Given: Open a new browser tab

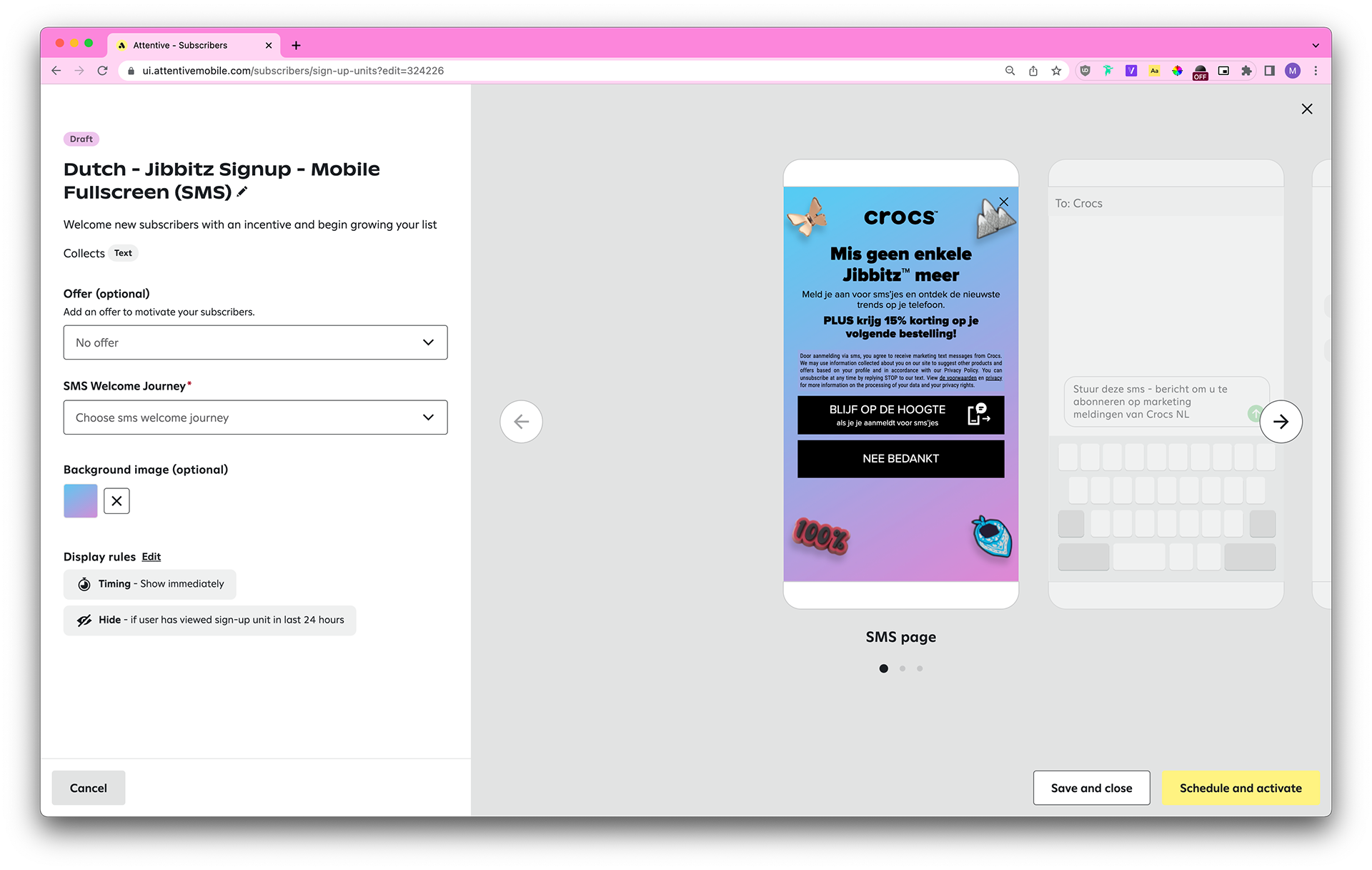Looking at the screenshot, I should tap(296, 45).
